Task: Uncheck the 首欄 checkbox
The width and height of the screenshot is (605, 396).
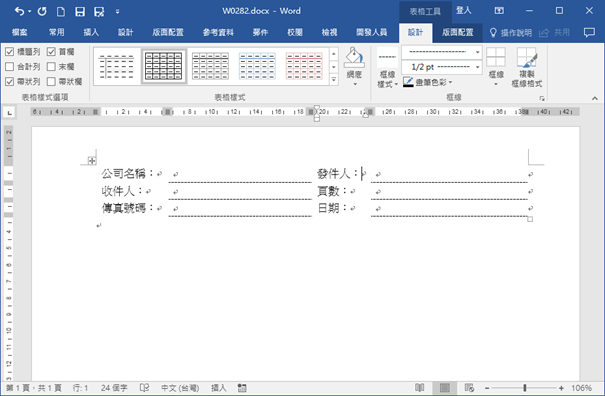Action: 51,51
